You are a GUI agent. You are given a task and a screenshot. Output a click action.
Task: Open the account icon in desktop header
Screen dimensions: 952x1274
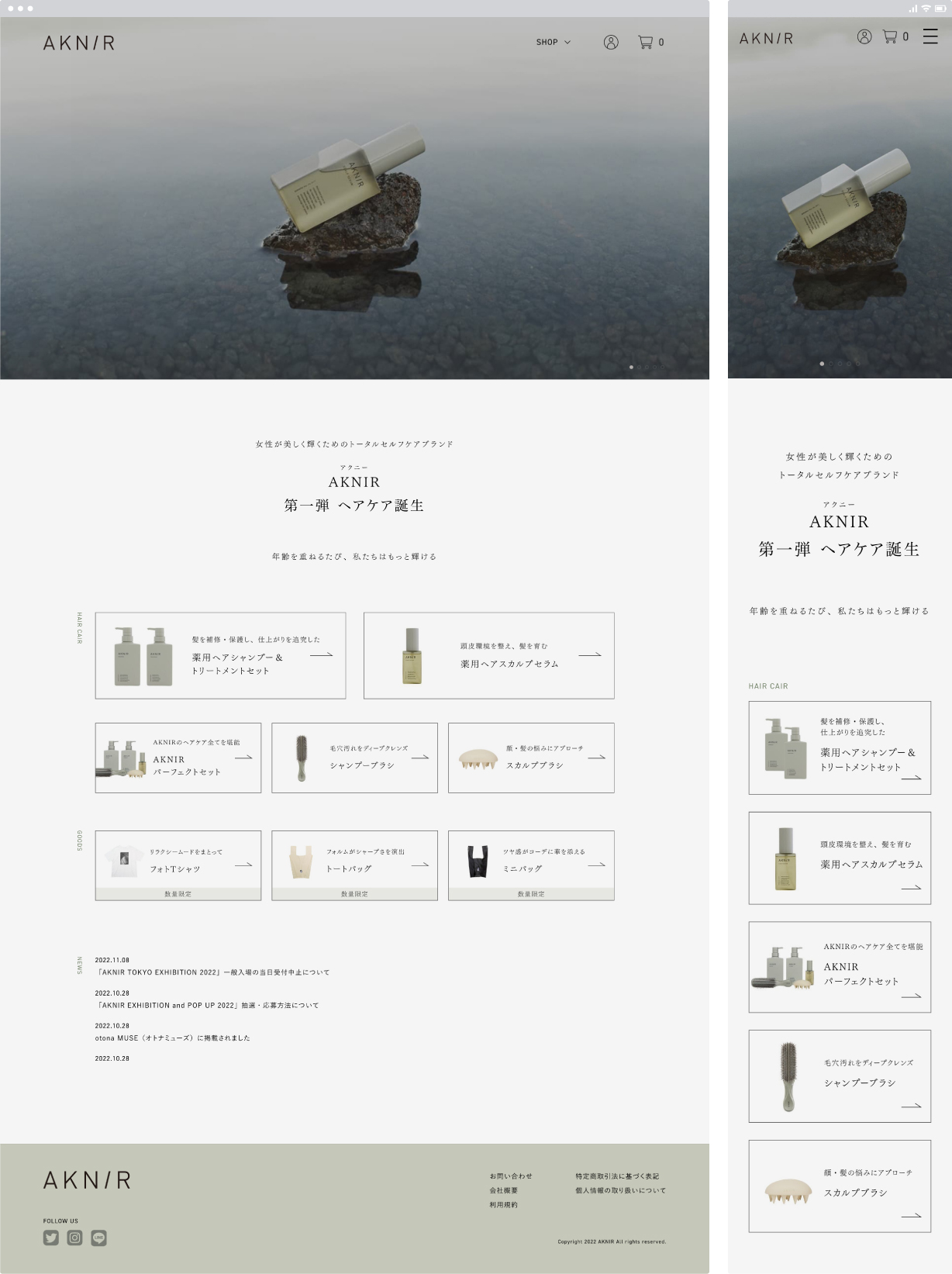pyautogui.click(x=611, y=42)
